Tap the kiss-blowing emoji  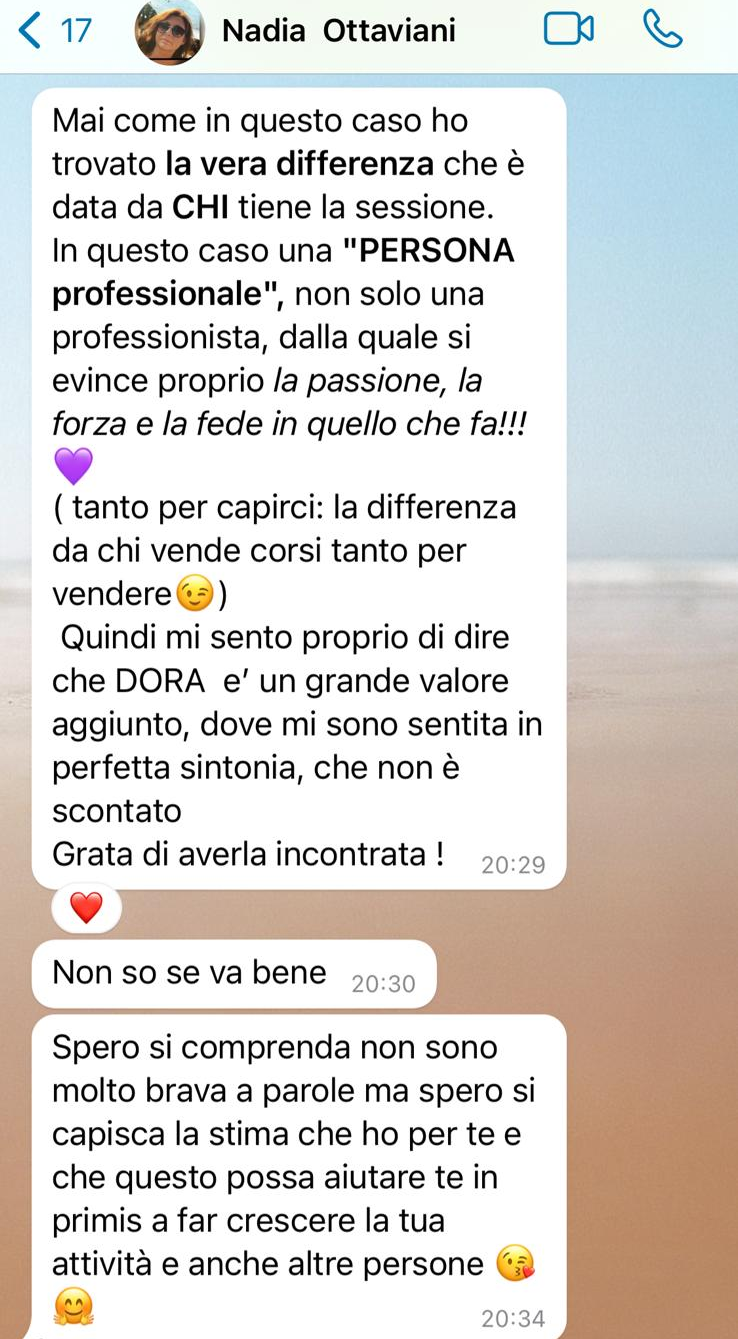pyautogui.click(x=516, y=1265)
